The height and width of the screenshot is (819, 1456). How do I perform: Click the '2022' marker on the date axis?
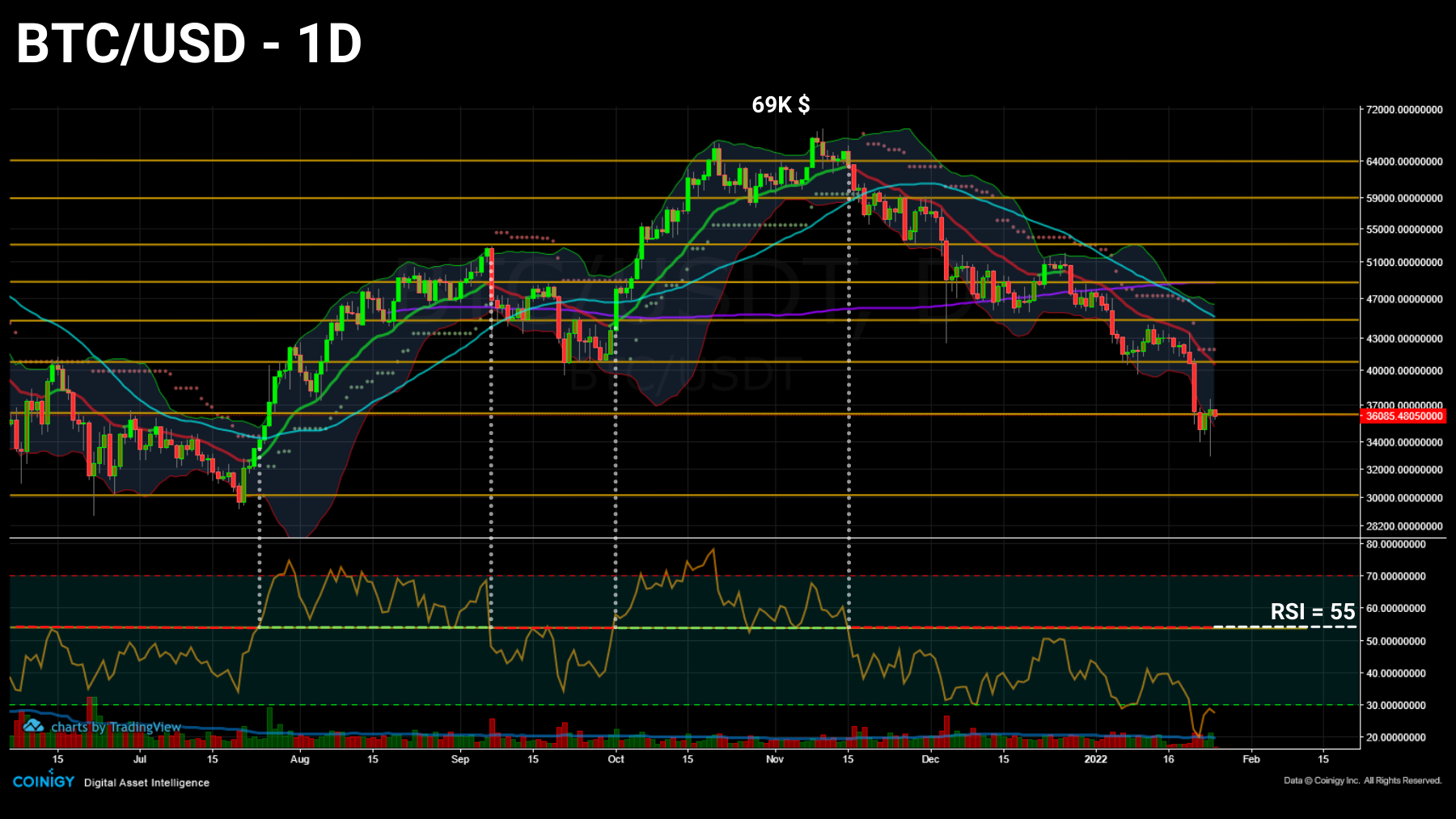(x=1097, y=760)
